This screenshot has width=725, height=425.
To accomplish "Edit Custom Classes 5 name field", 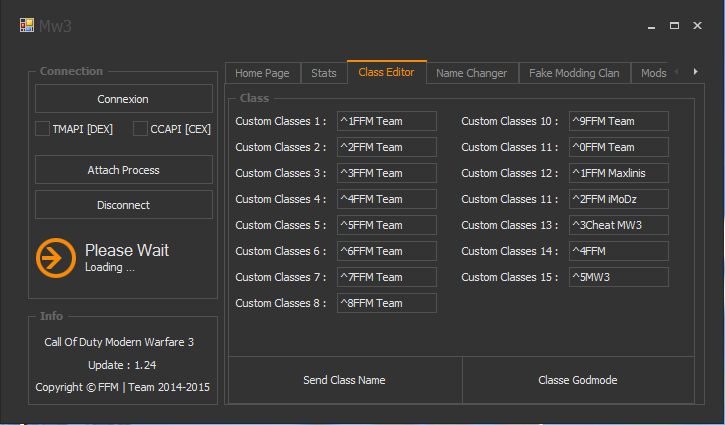I will coord(387,225).
